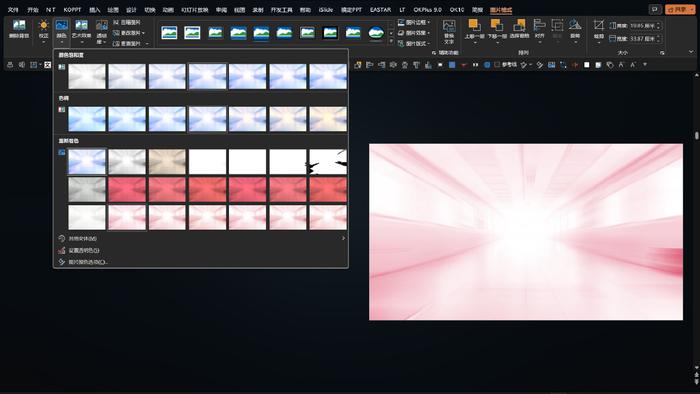Viewport: 700px width, 394px height.
Task: Click the Remove Background icon
Action: pyautogui.click(x=19, y=25)
